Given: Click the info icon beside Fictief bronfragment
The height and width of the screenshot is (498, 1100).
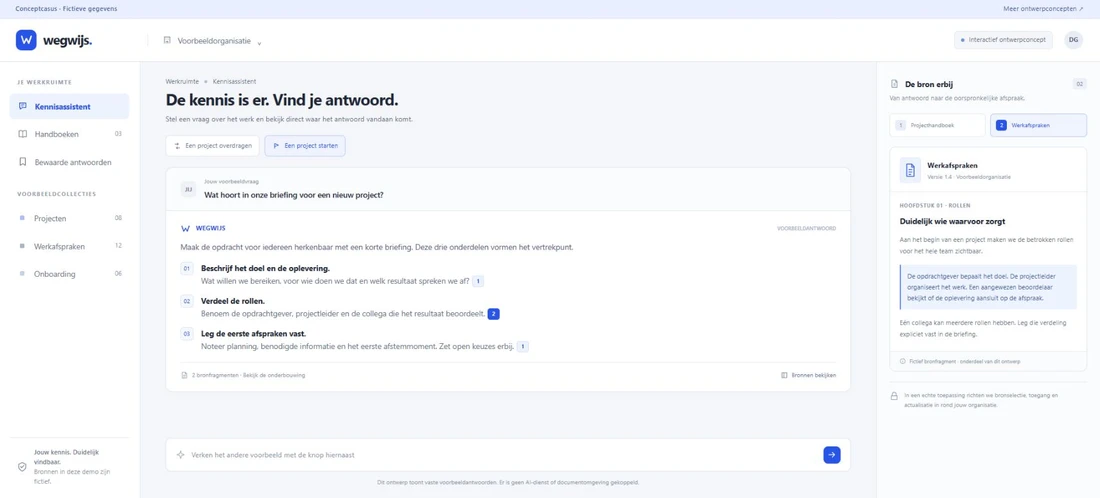Looking at the screenshot, I should (x=902, y=361).
